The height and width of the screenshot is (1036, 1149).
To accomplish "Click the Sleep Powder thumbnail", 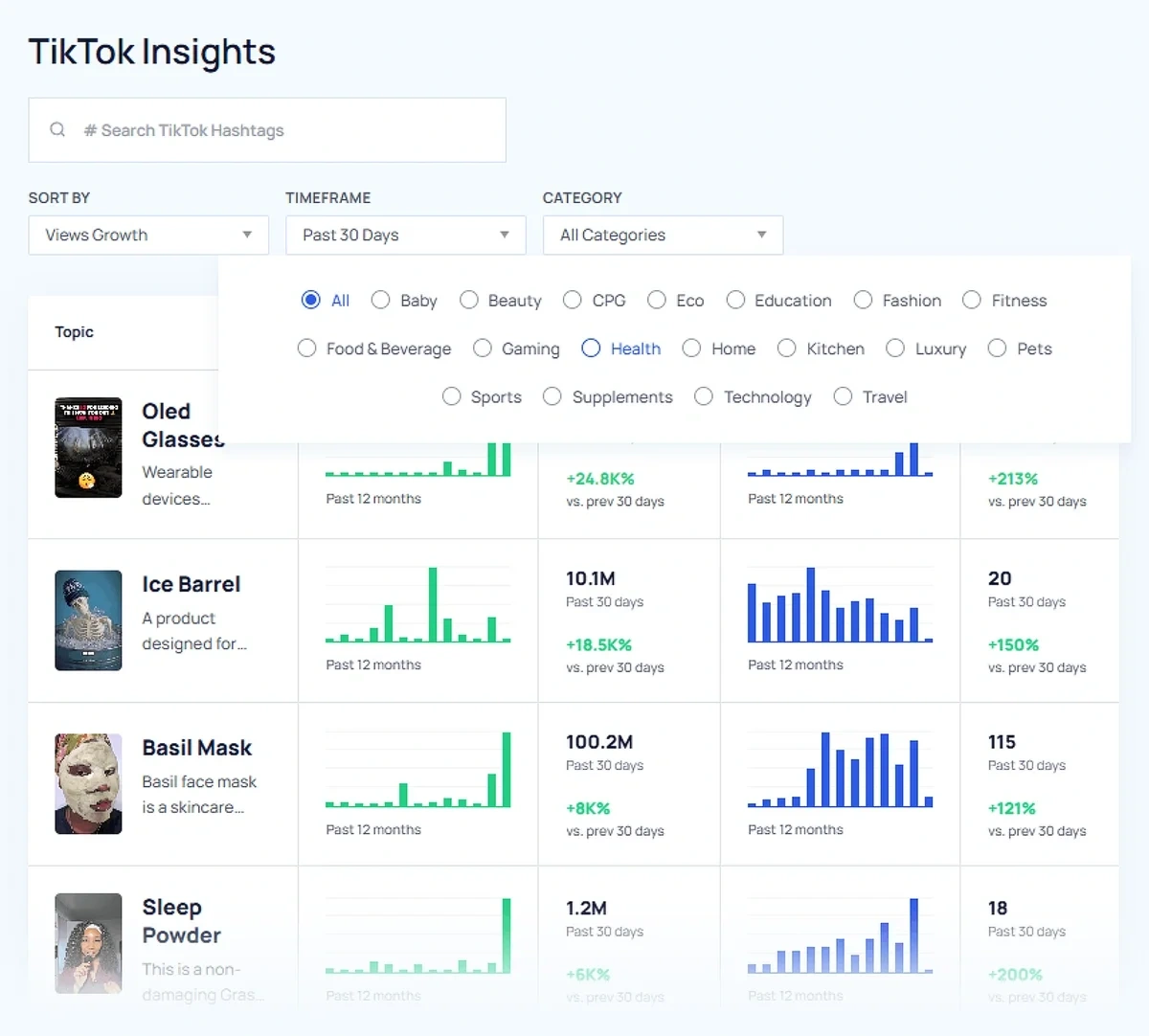I will (88, 943).
